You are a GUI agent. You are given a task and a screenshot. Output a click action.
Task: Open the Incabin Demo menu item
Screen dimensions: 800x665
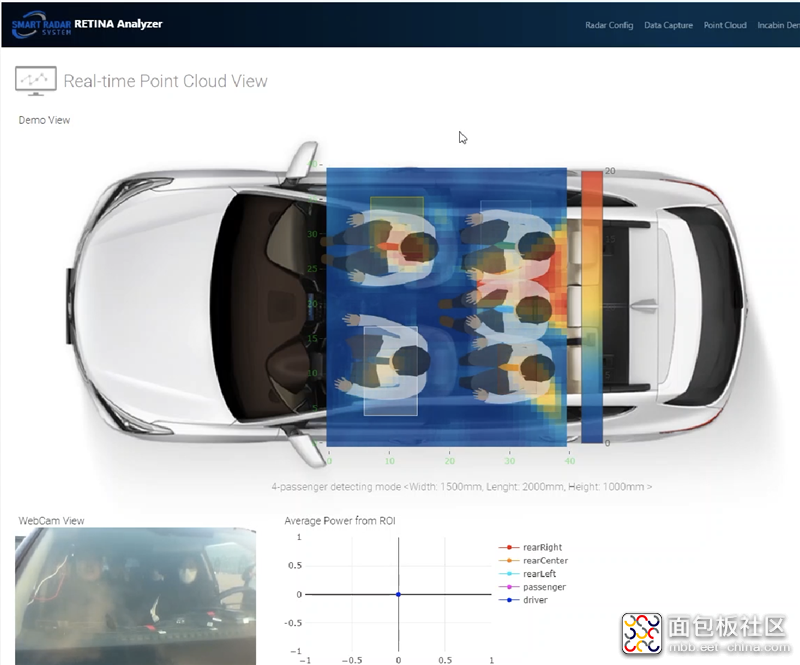[x=779, y=25]
